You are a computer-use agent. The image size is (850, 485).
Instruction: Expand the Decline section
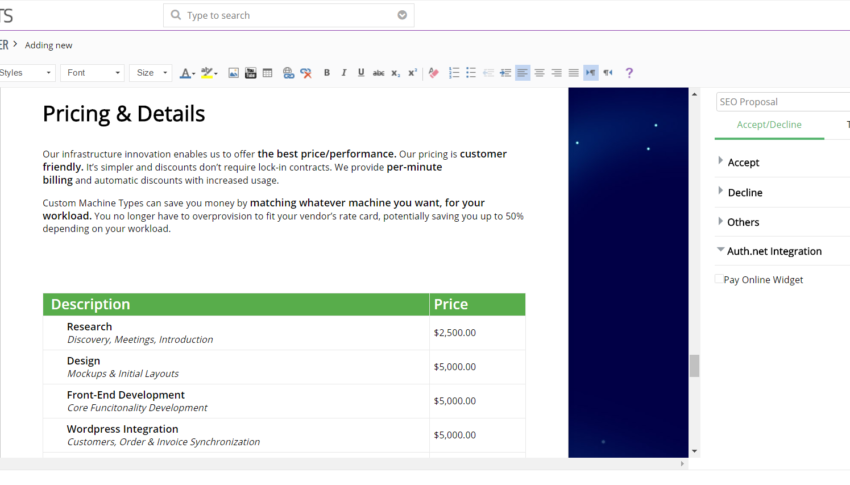pos(720,191)
